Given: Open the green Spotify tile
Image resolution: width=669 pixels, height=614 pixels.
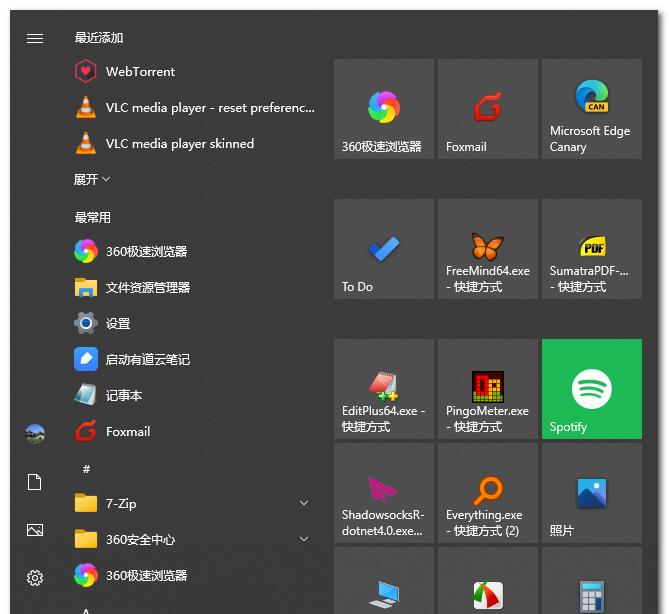Looking at the screenshot, I should (x=592, y=389).
